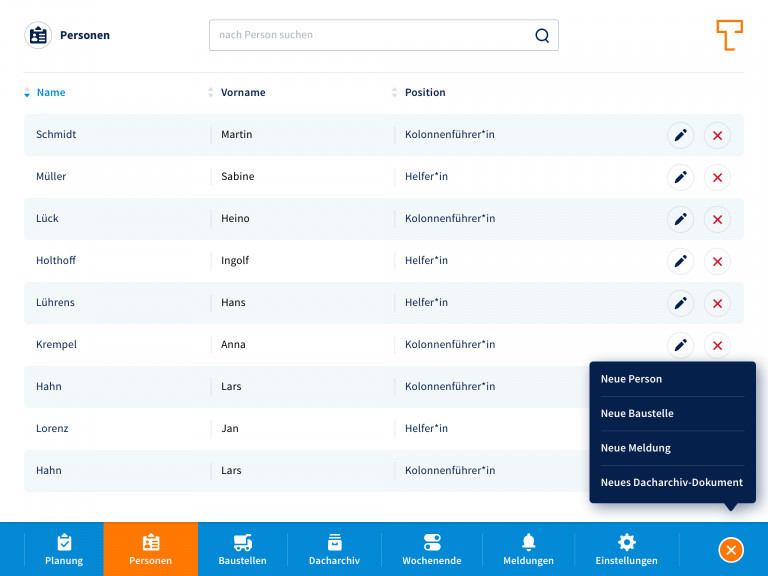Click the Personen ID badge icon at top
The width and height of the screenshot is (768, 576).
coord(38,35)
